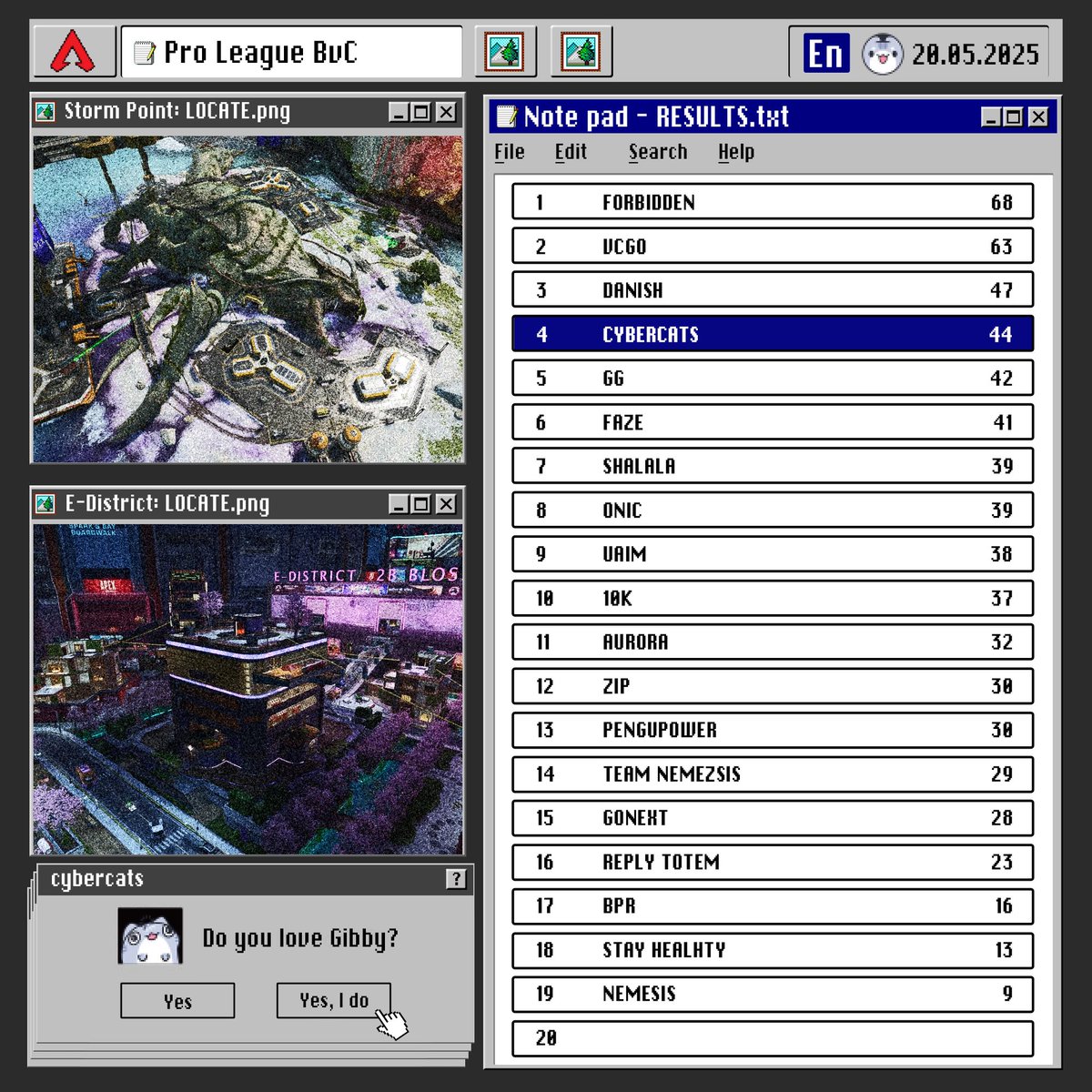This screenshot has height=1092, width=1092.
Task: Click the cybercats dialog title text
Action: (x=97, y=878)
